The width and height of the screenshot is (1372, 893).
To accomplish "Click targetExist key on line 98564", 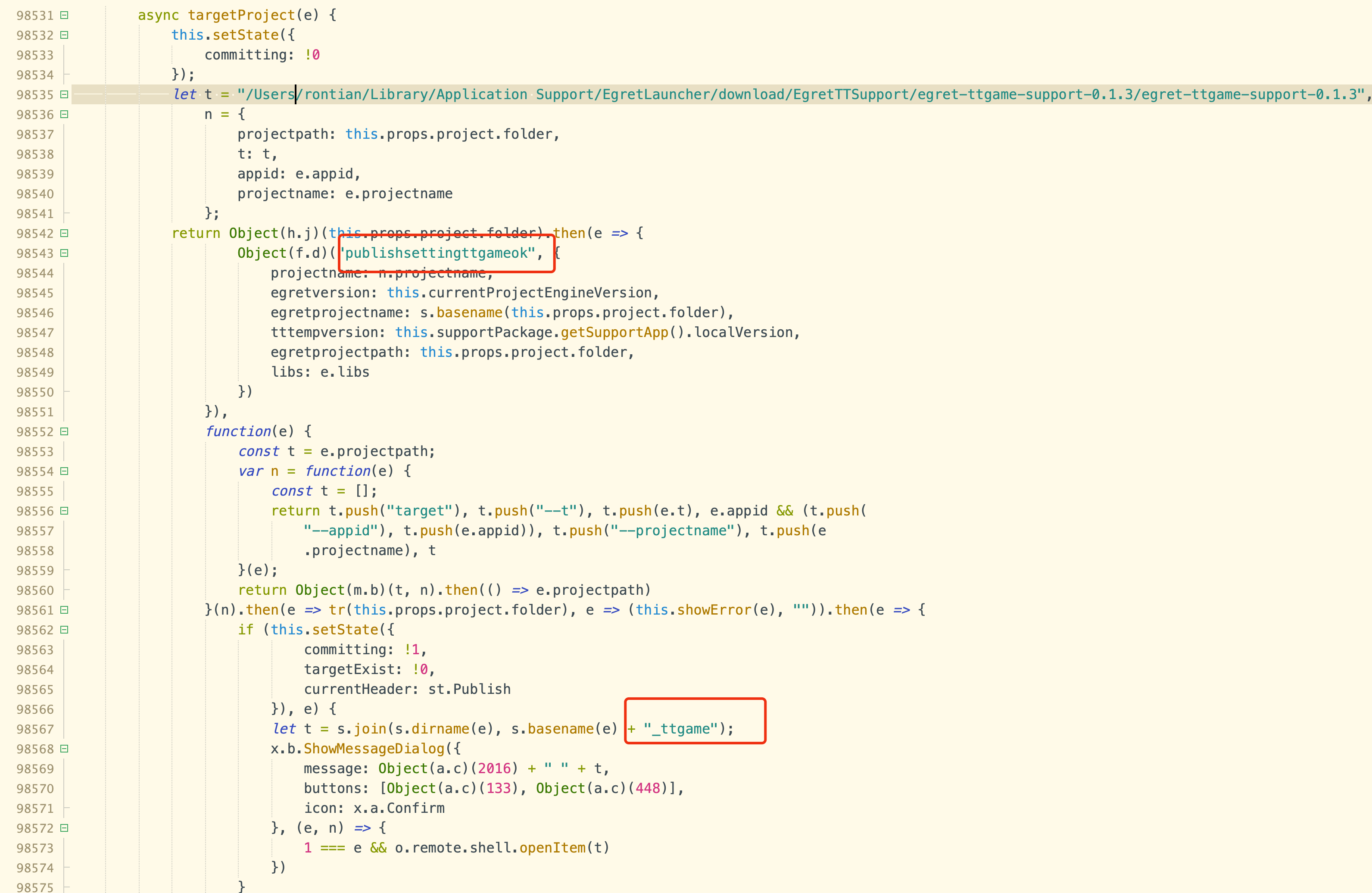I will (x=349, y=669).
